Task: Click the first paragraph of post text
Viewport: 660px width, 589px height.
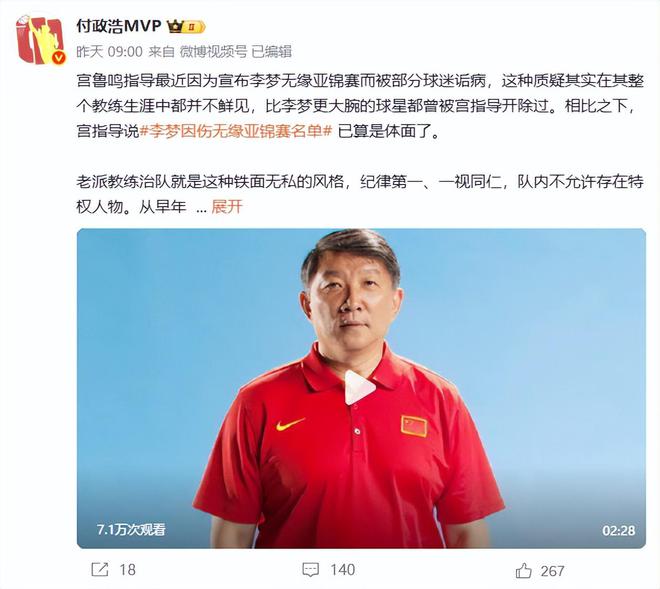Action: pyautogui.click(x=360, y=106)
